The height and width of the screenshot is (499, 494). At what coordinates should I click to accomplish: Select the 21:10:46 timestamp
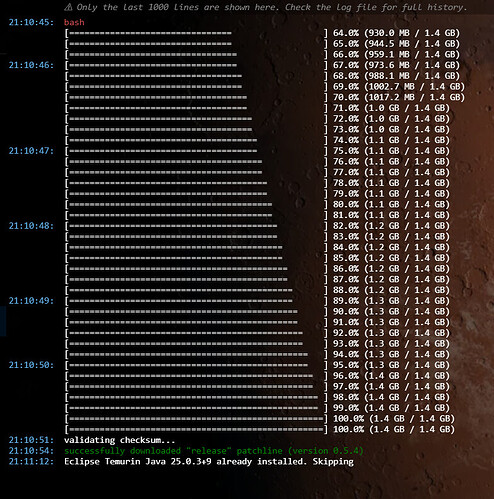(x=31, y=65)
